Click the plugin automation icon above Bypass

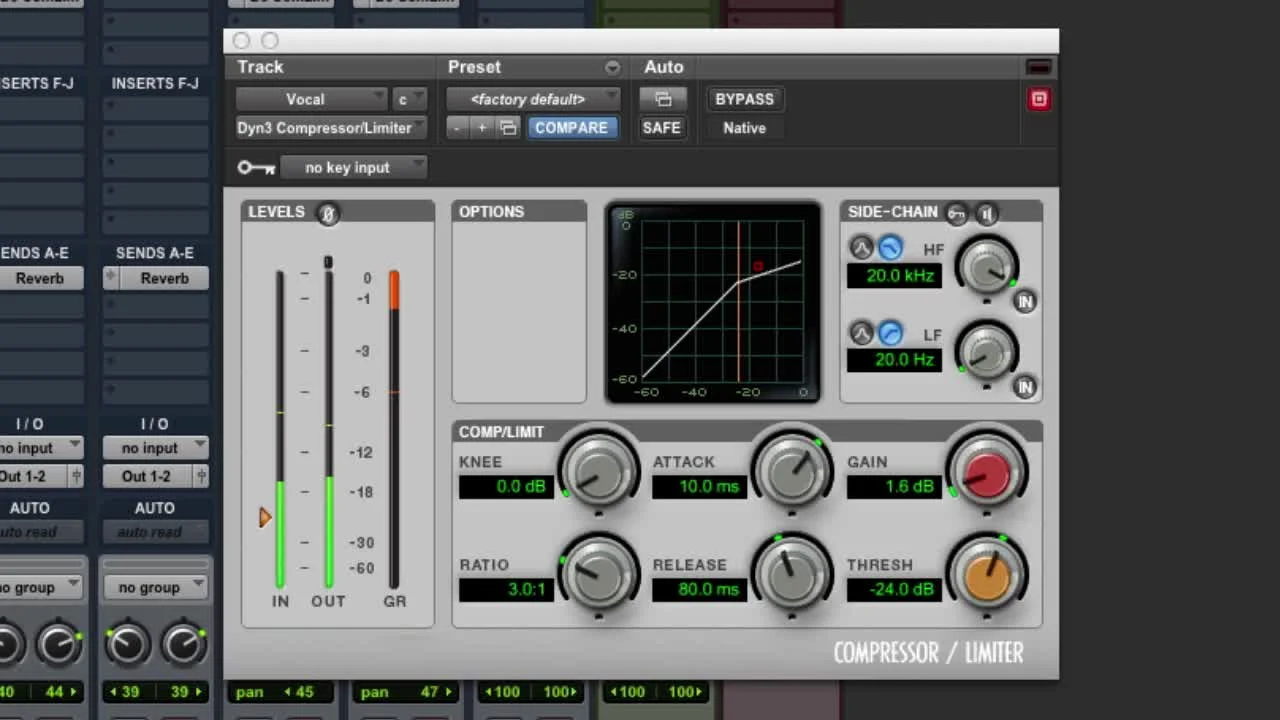pos(663,99)
